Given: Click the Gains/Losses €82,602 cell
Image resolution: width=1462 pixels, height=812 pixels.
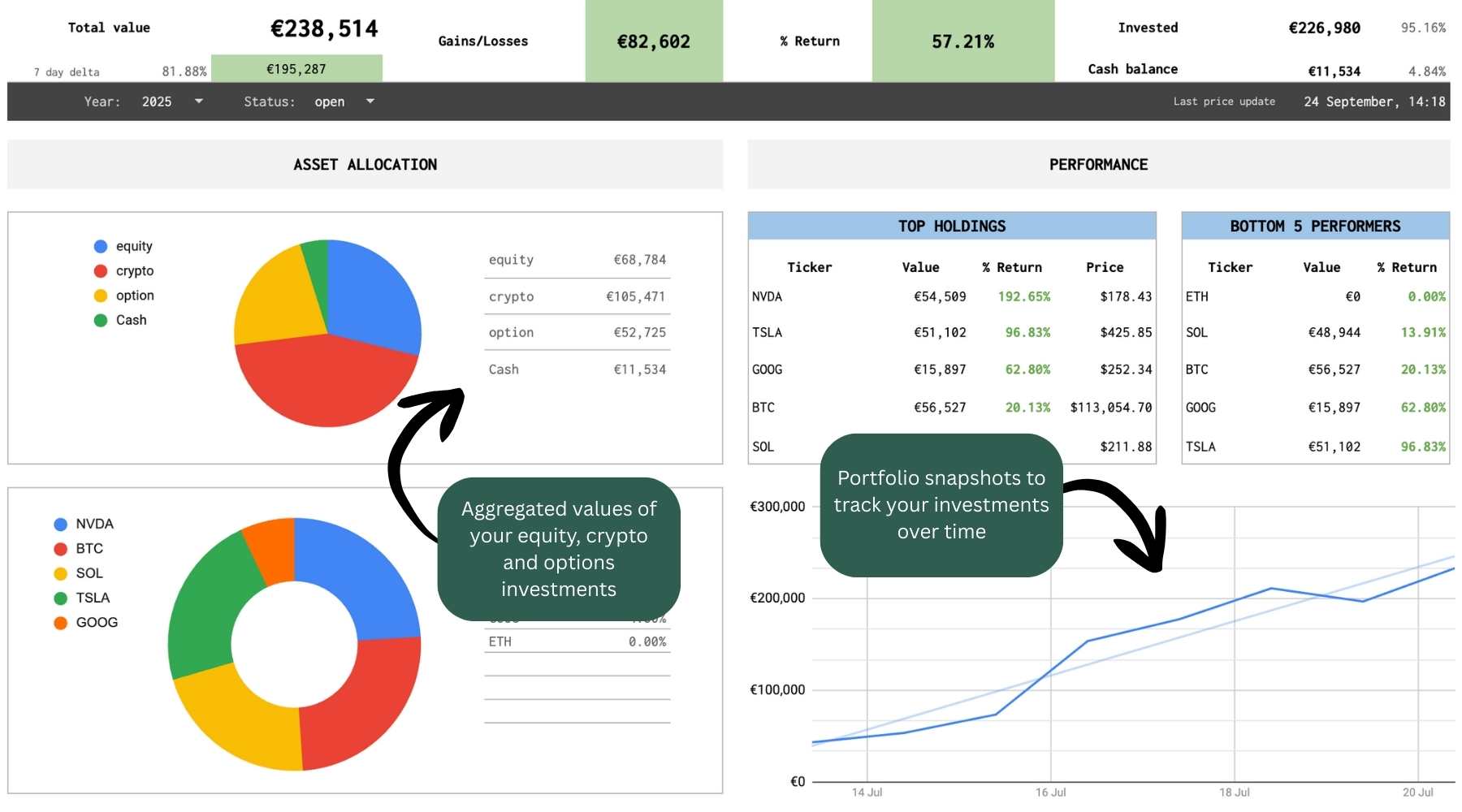Looking at the screenshot, I should pyautogui.click(x=654, y=41).
